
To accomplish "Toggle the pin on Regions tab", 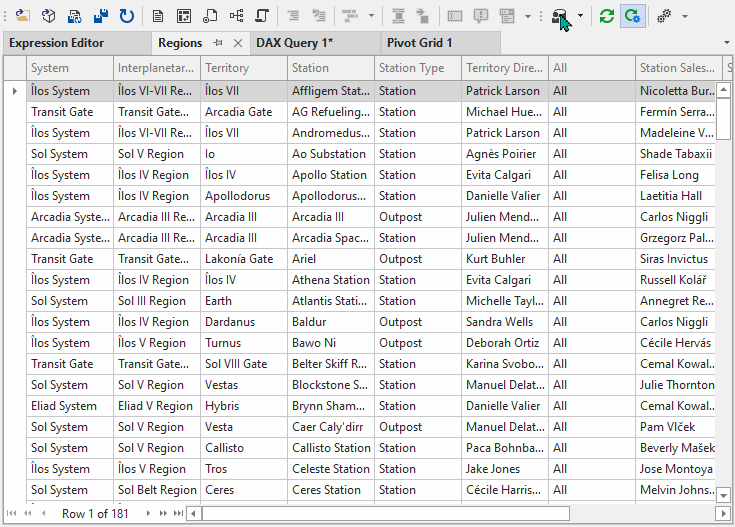I will 218,43.
